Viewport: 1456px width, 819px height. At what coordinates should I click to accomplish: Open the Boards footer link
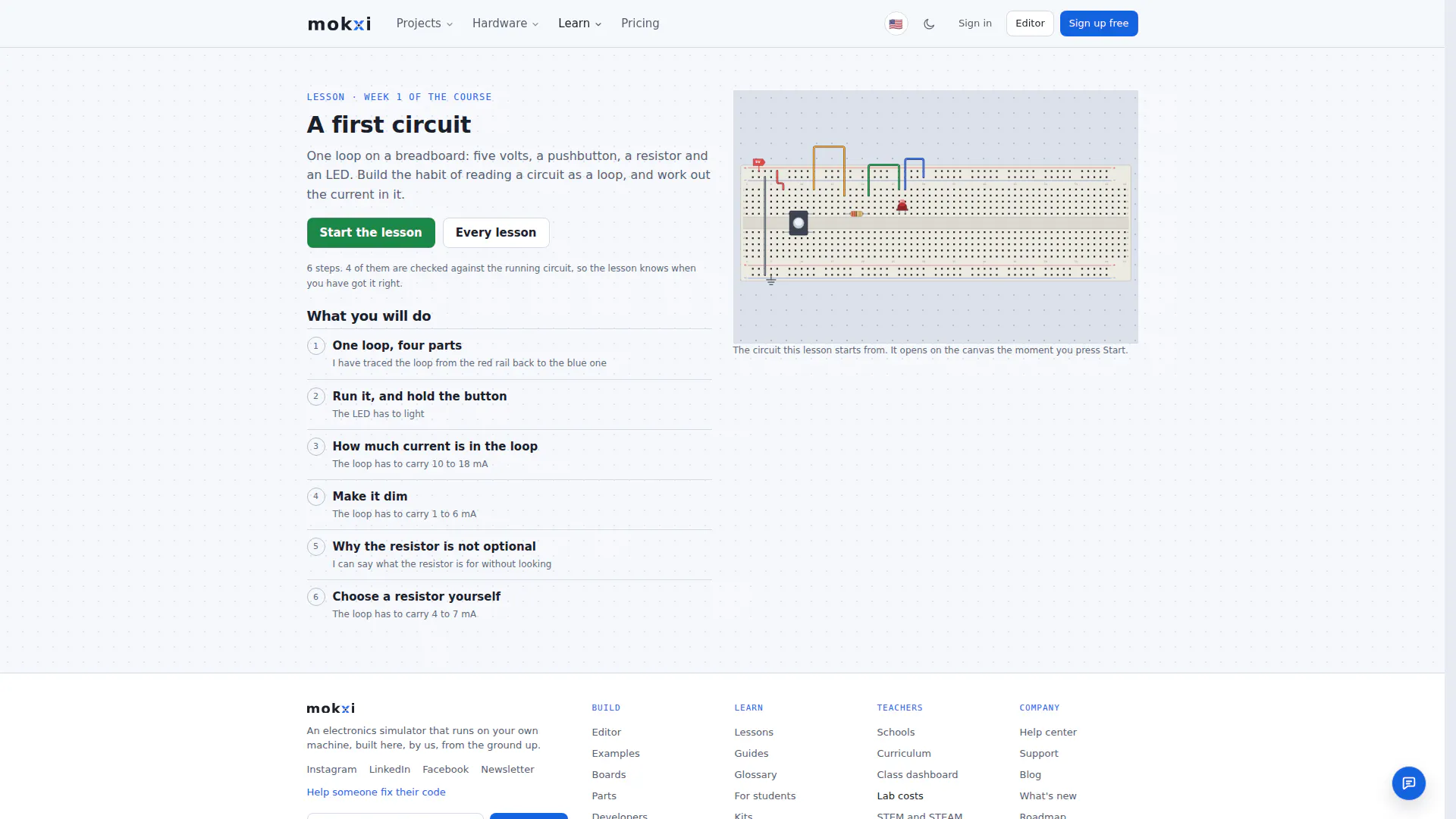pos(609,775)
